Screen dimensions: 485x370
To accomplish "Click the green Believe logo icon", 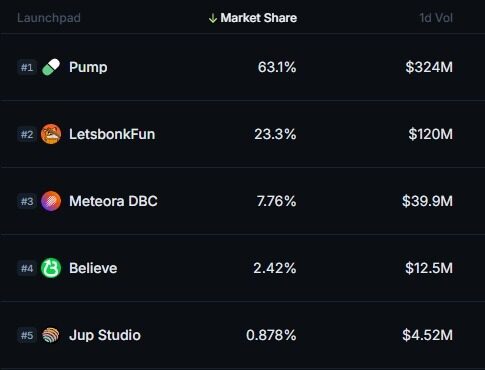I will tap(51, 268).
